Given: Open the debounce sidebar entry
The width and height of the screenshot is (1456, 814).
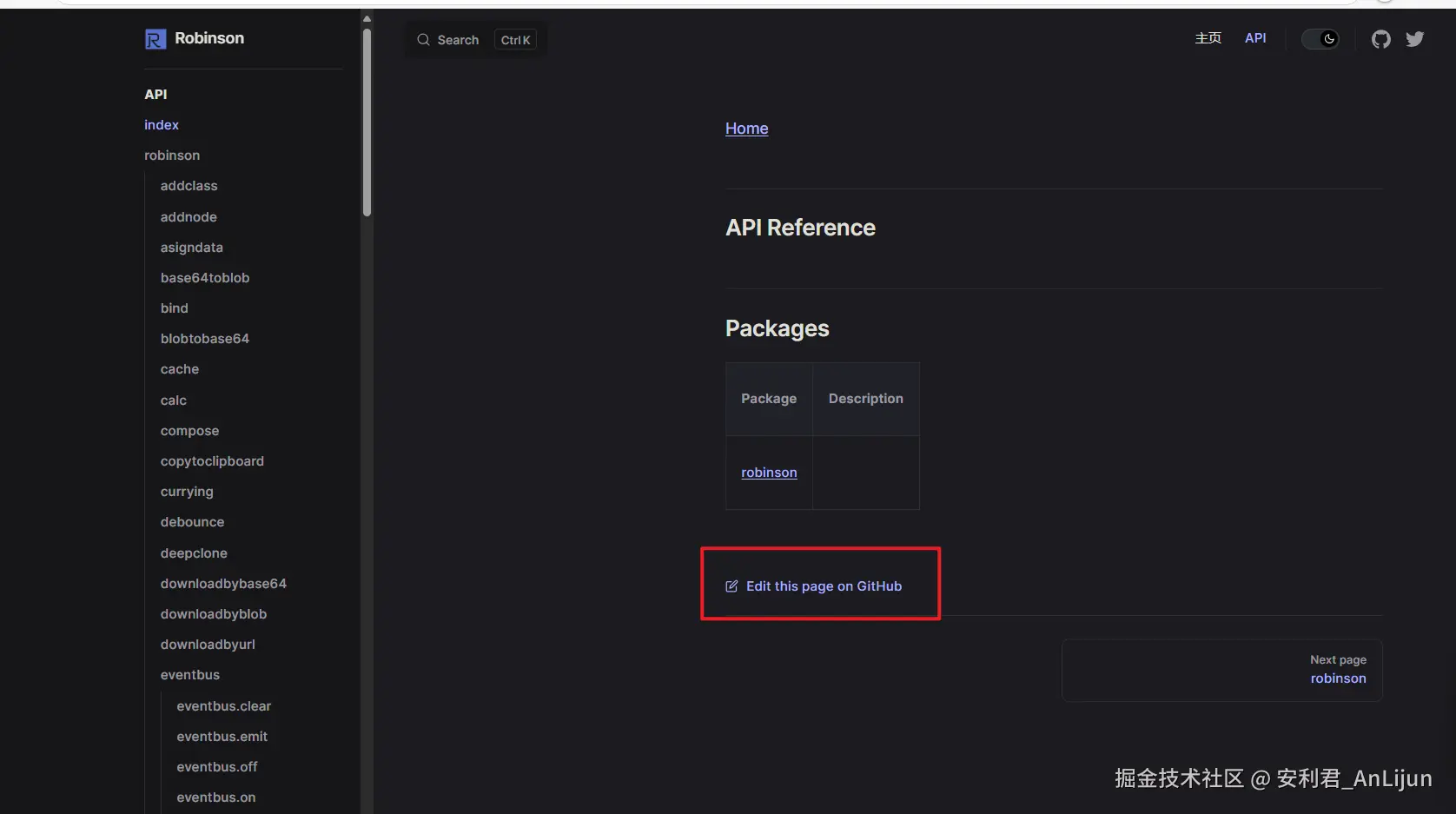Looking at the screenshot, I should coord(192,522).
